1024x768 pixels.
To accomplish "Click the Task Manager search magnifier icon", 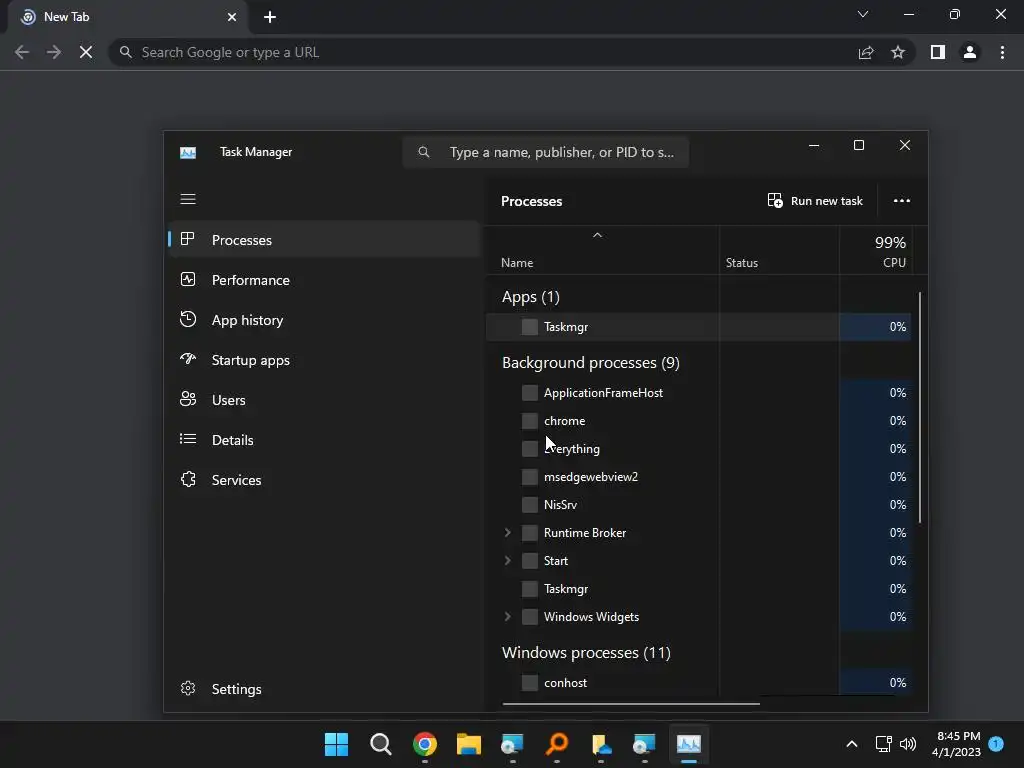I will (x=424, y=152).
